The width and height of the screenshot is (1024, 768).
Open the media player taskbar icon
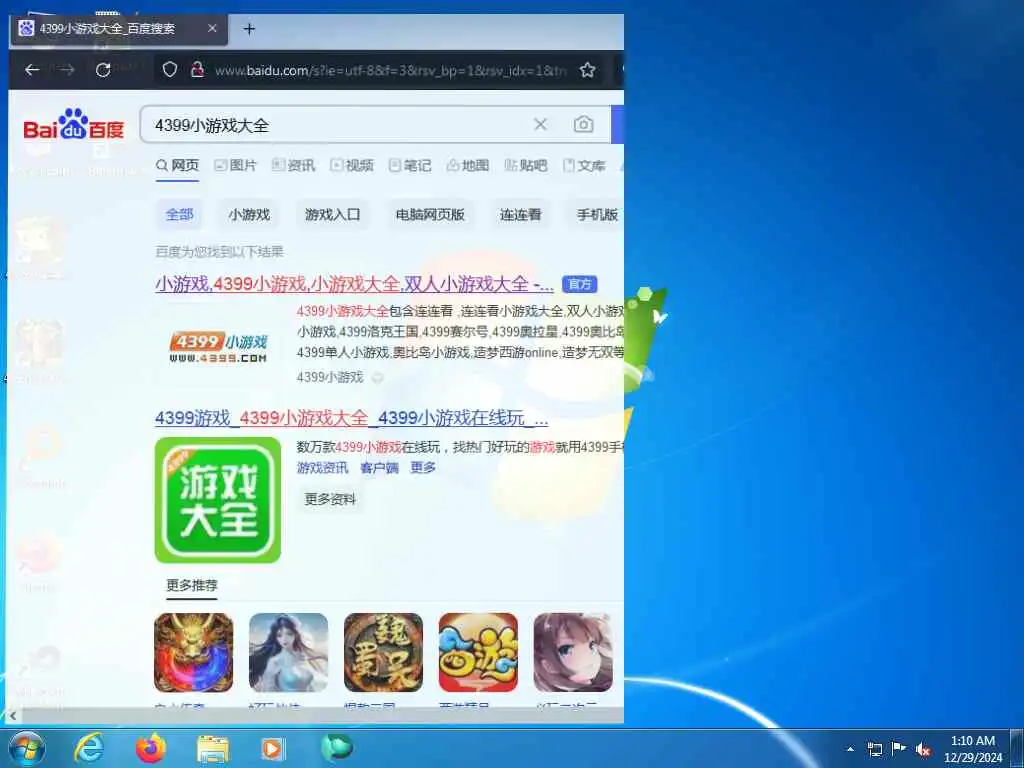coord(272,748)
